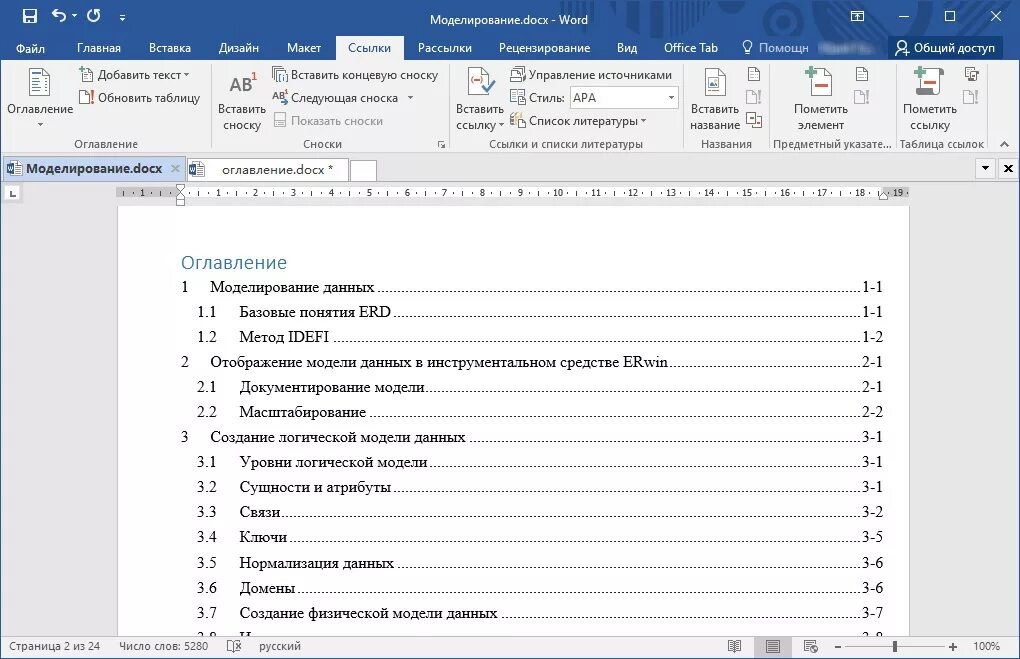Click Обновить таблицу to refresh the contents

pyautogui.click(x=139, y=98)
